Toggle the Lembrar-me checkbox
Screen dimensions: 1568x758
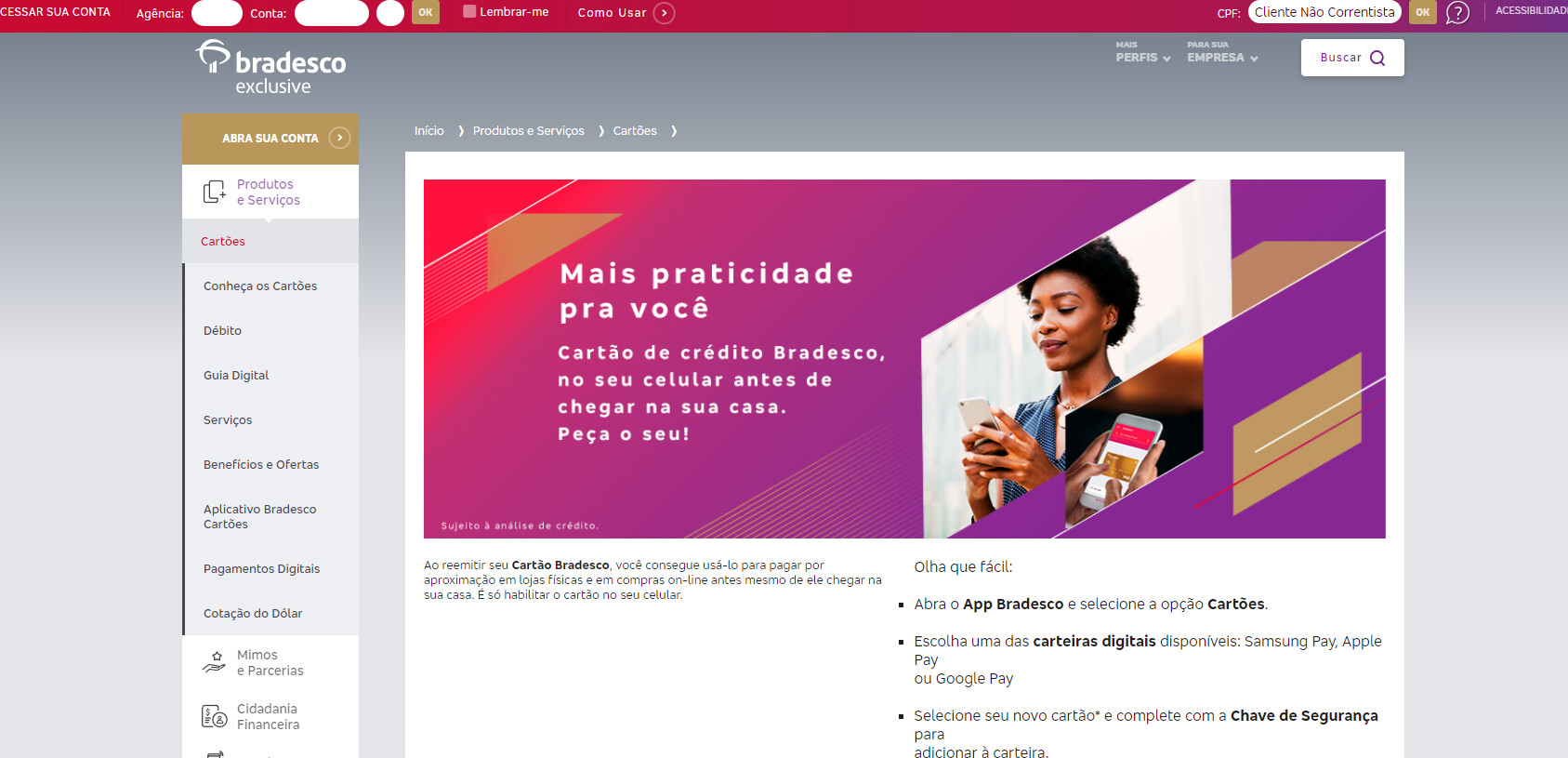(x=469, y=11)
